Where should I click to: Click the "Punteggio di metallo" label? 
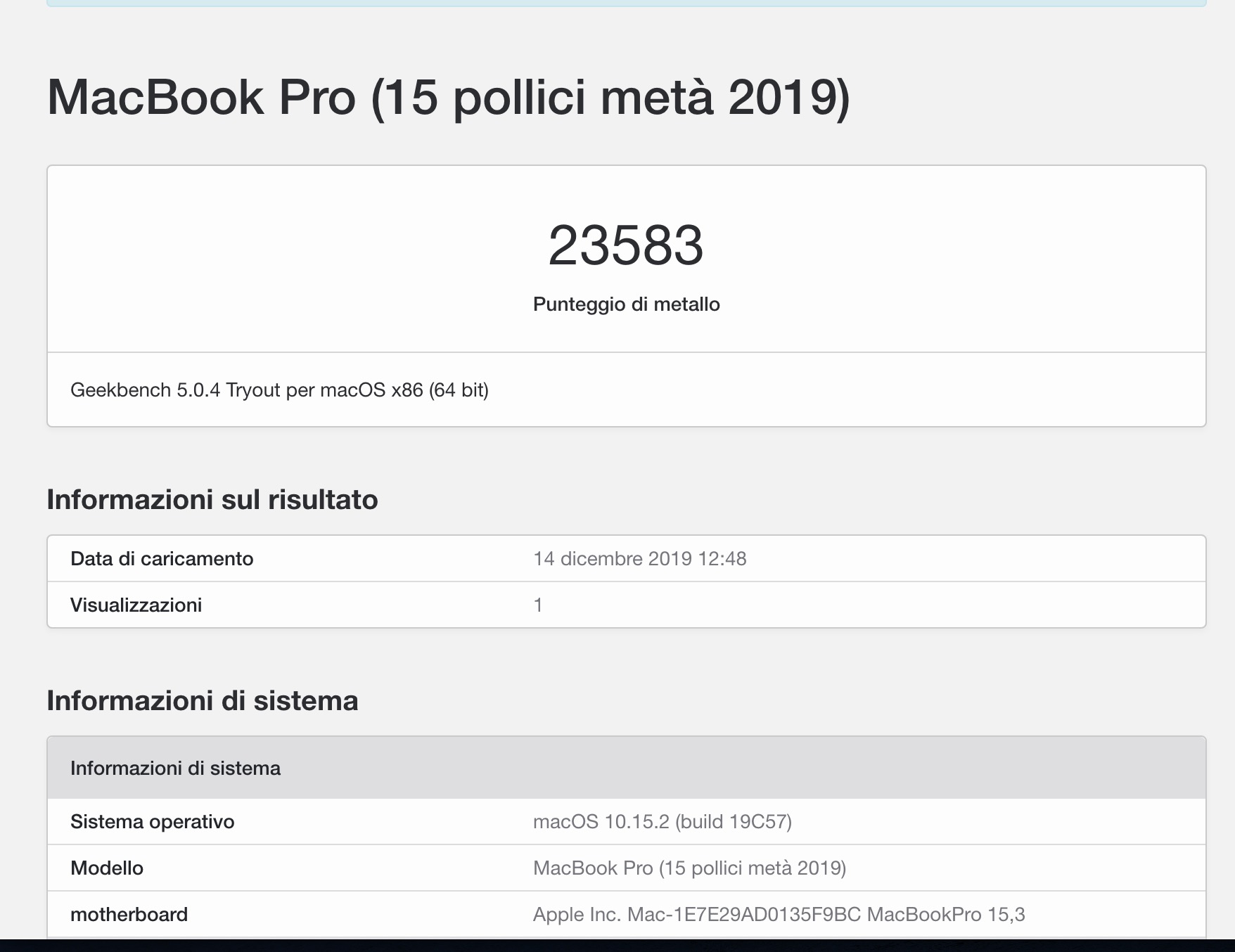click(626, 304)
